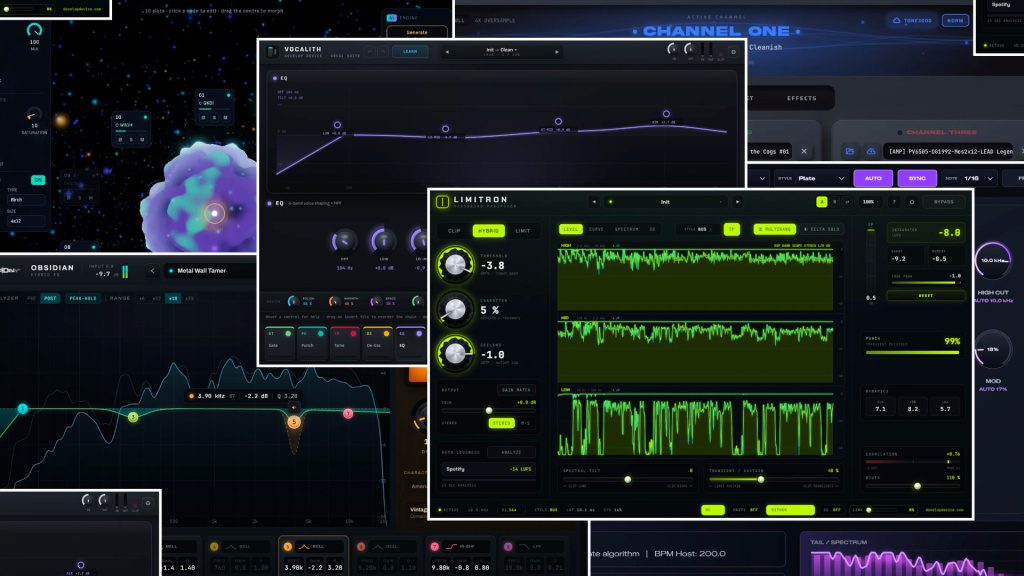Open Limitron help question mark icon
The width and height of the screenshot is (1024, 576).
tap(894, 202)
